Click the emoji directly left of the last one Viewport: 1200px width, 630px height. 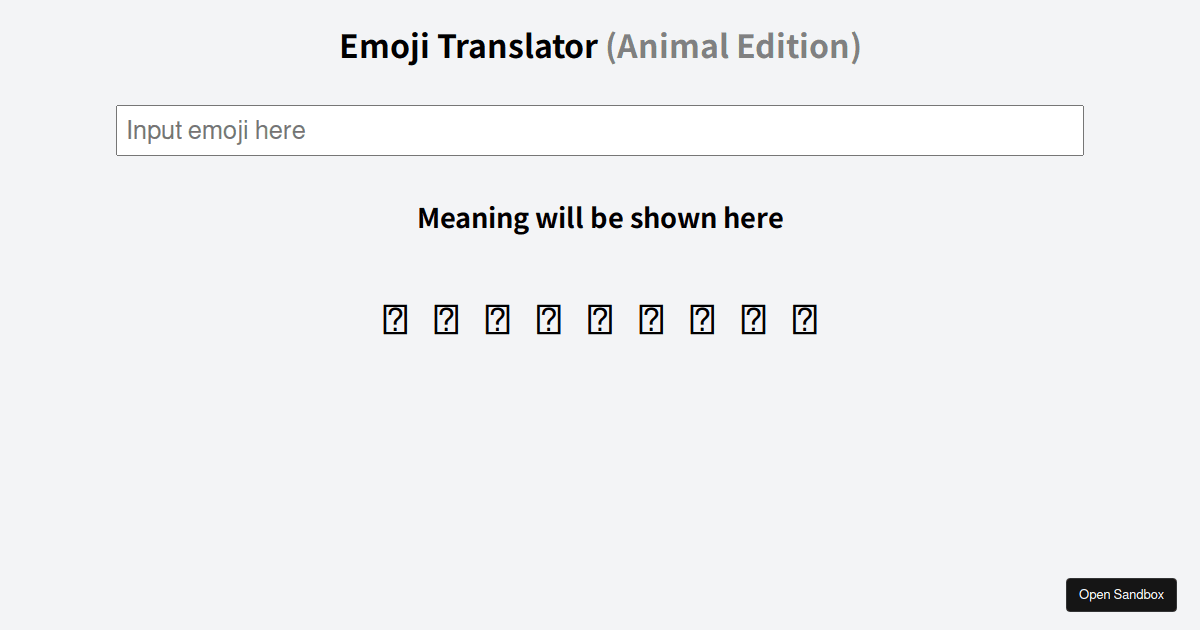tap(753, 319)
